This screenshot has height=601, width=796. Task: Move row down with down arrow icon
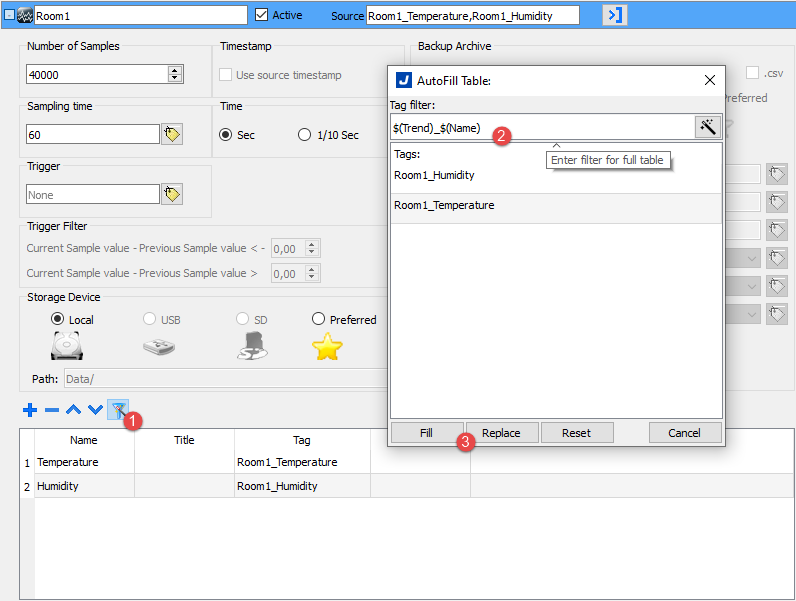pos(95,409)
